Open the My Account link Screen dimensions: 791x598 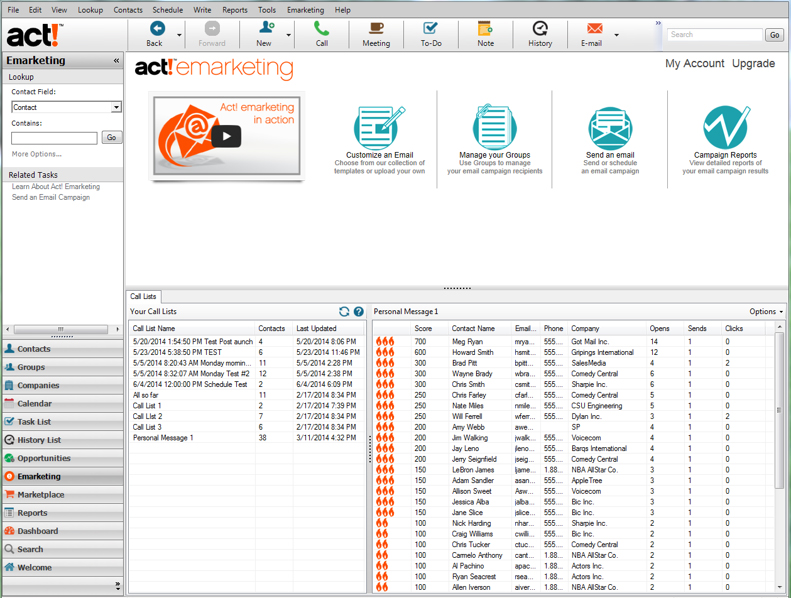coord(694,64)
